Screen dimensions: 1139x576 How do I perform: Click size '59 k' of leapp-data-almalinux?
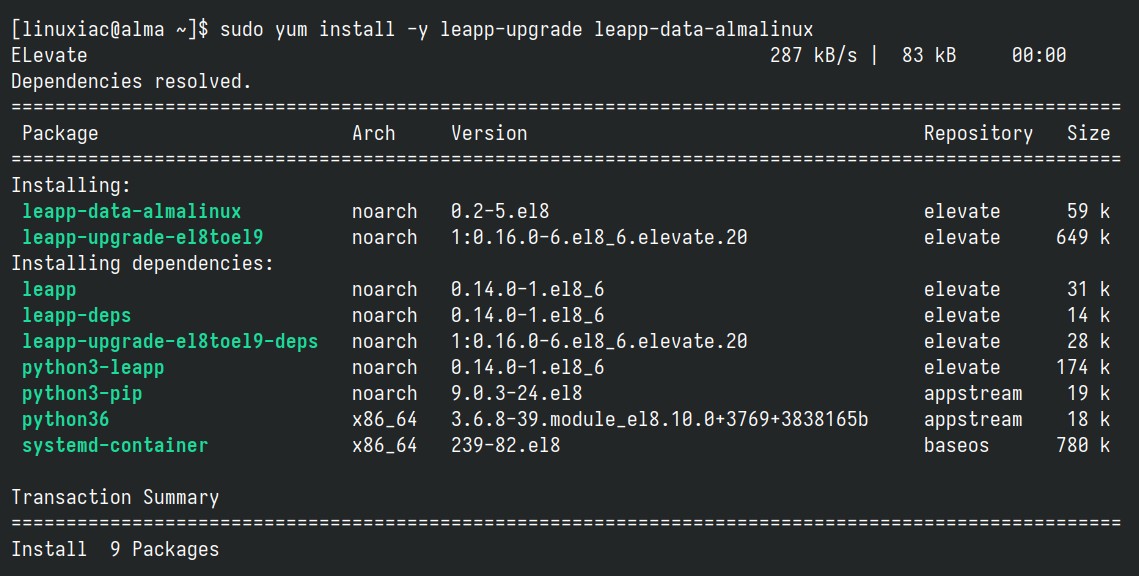pyautogui.click(x=1088, y=212)
